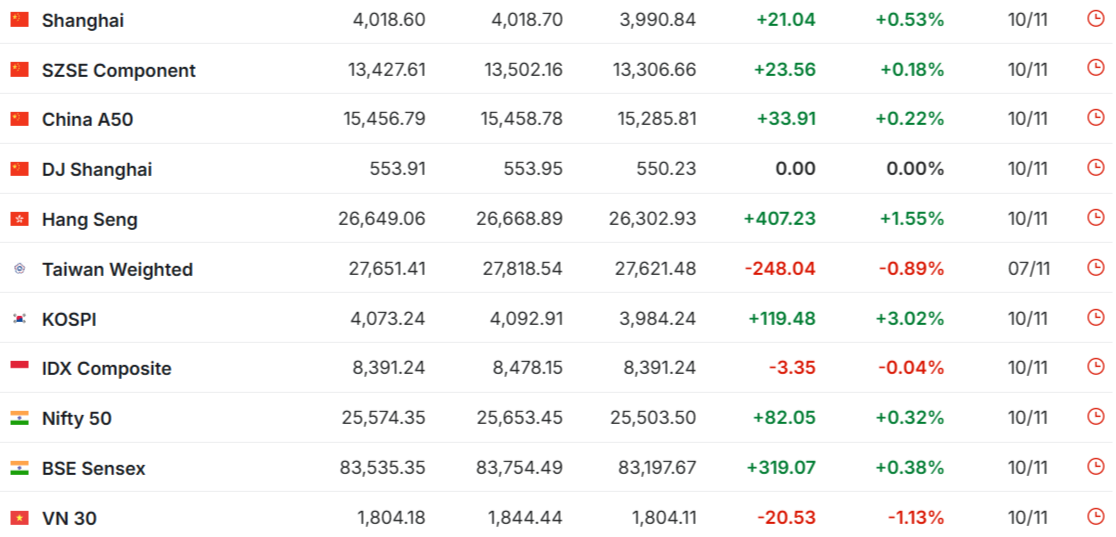The image size is (1116, 537).
Task: View the Nifty 50 index details
Action: (x=77, y=418)
